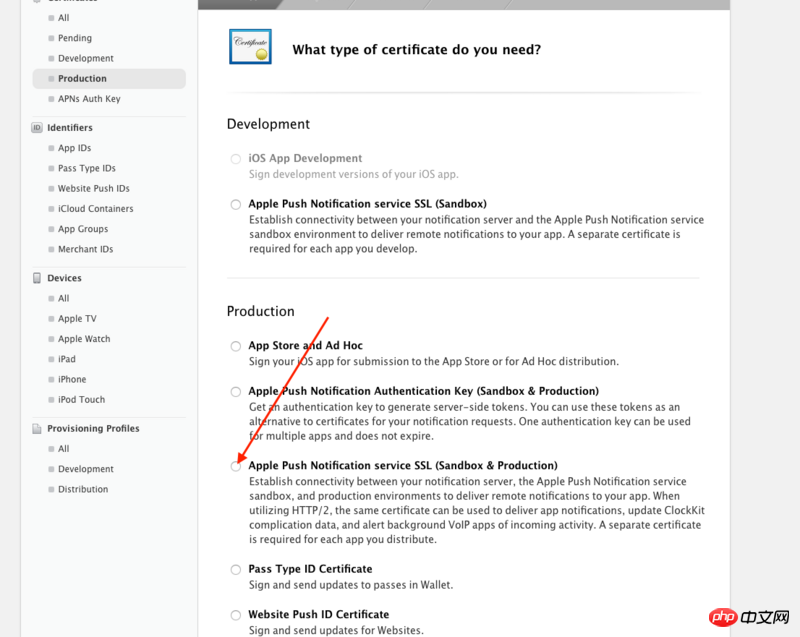Open Pending certificates list
The height and width of the screenshot is (637, 800).
pyautogui.click(x=75, y=38)
